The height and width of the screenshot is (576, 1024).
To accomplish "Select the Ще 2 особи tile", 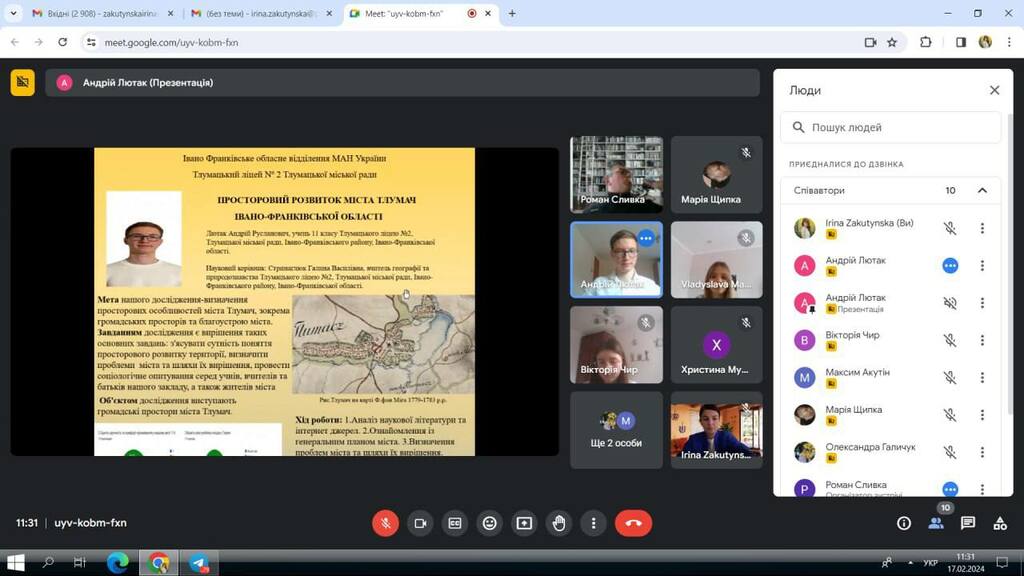I will (x=616, y=430).
